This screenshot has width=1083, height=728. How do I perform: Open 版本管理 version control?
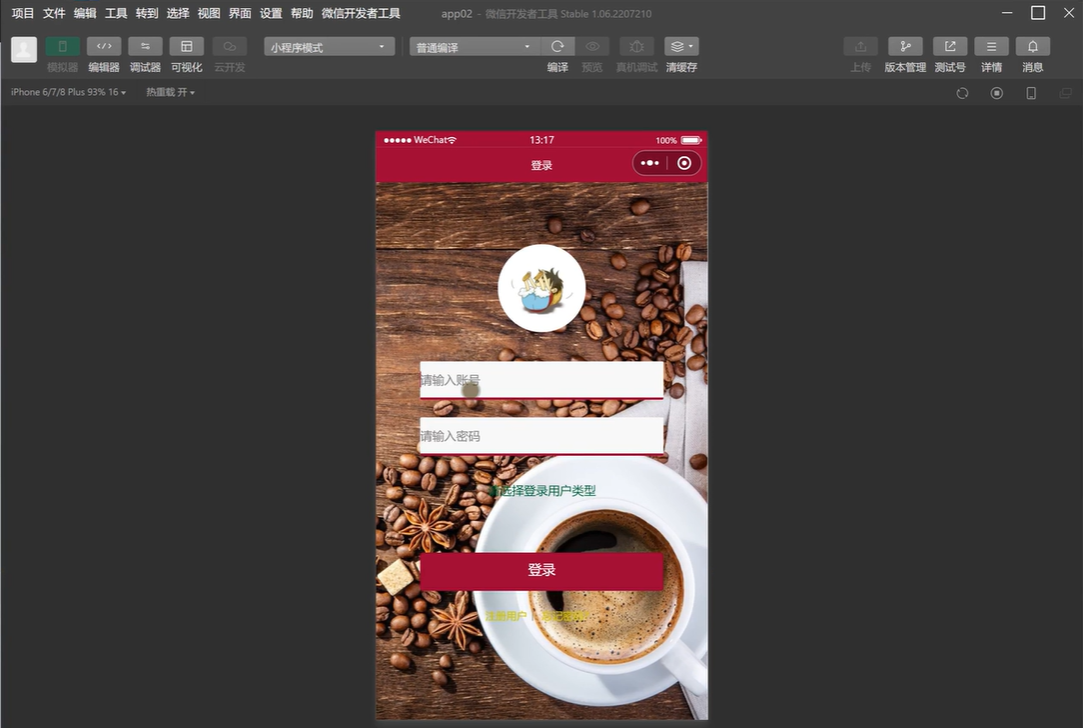905,47
